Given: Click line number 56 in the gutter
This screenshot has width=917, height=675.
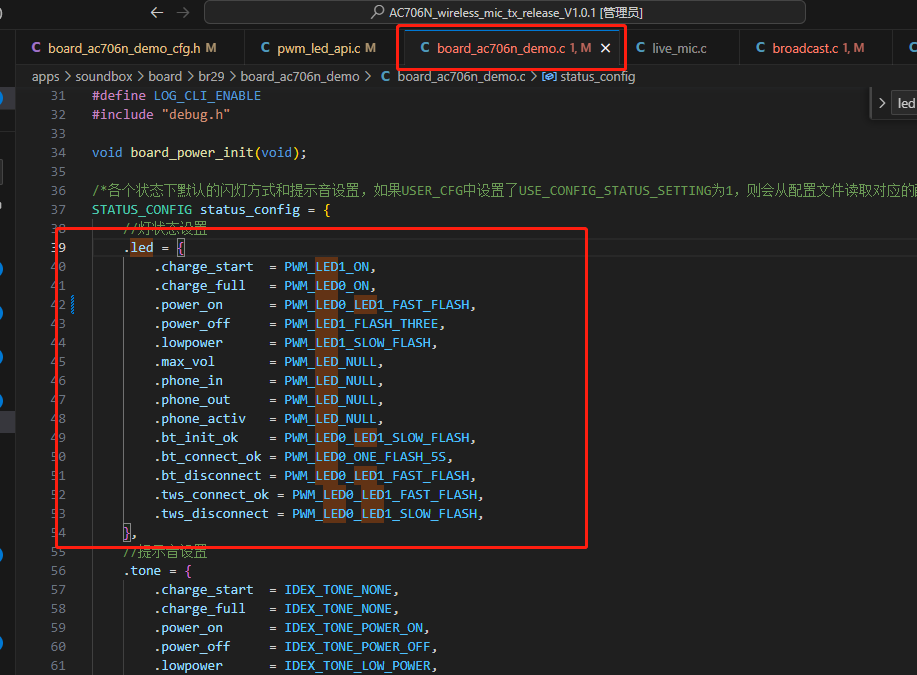Looking at the screenshot, I should coord(58,571).
